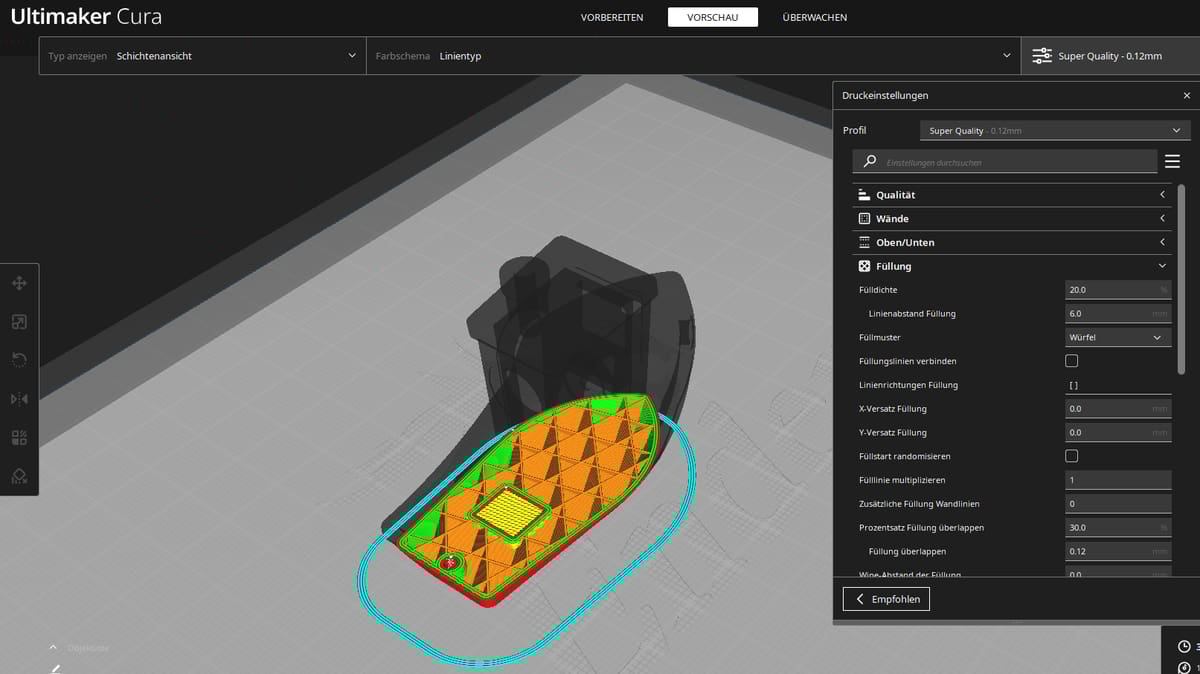Click the Druckeinstellungen panel title
The width and height of the screenshot is (1200, 674).
pos(885,96)
